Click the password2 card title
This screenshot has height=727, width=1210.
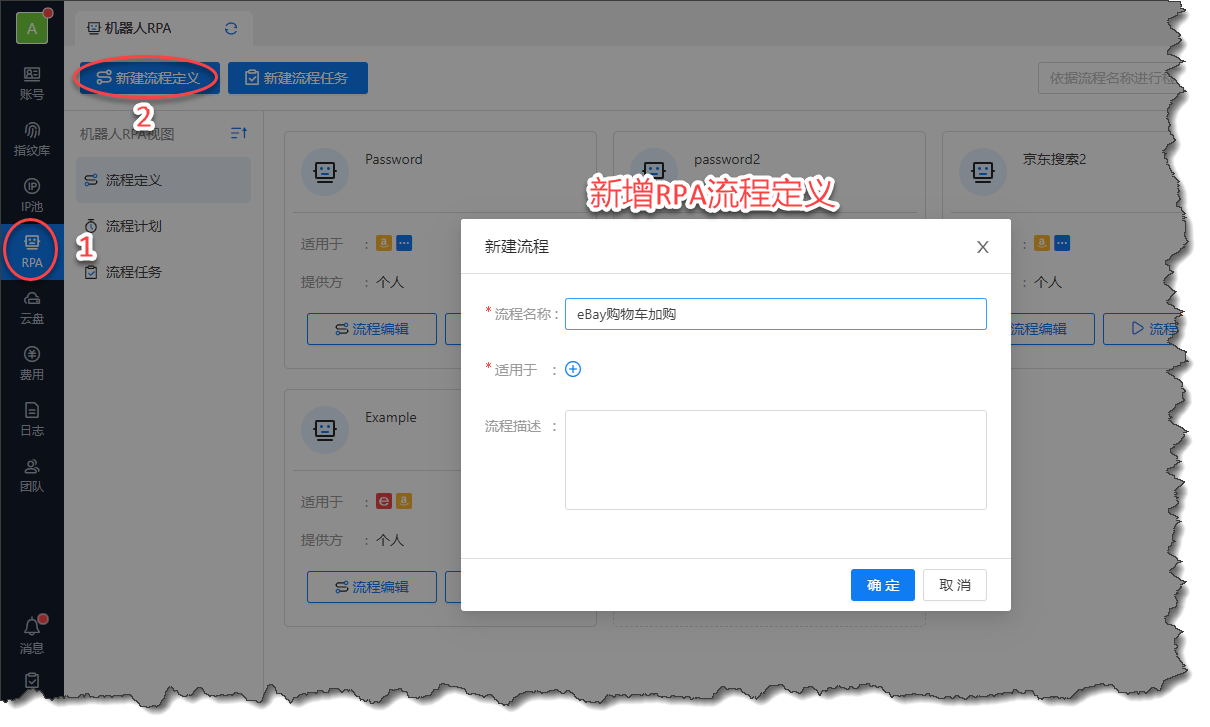pos(727,159)
